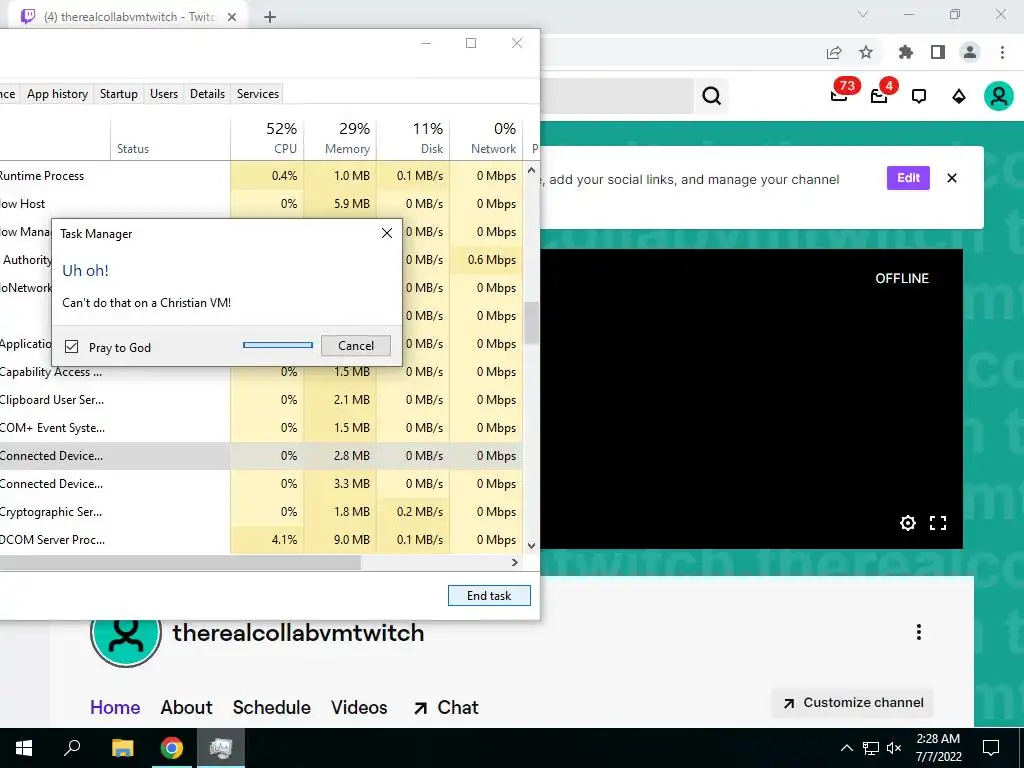Open Twitch notifications inbox with 73 badge

(840, 95)
